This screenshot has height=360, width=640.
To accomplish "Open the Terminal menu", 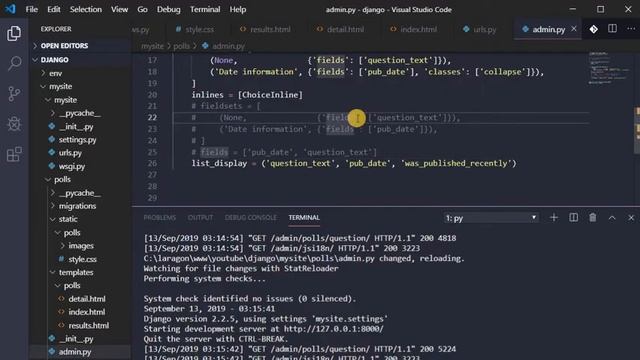I will click(x=205, y=9).
